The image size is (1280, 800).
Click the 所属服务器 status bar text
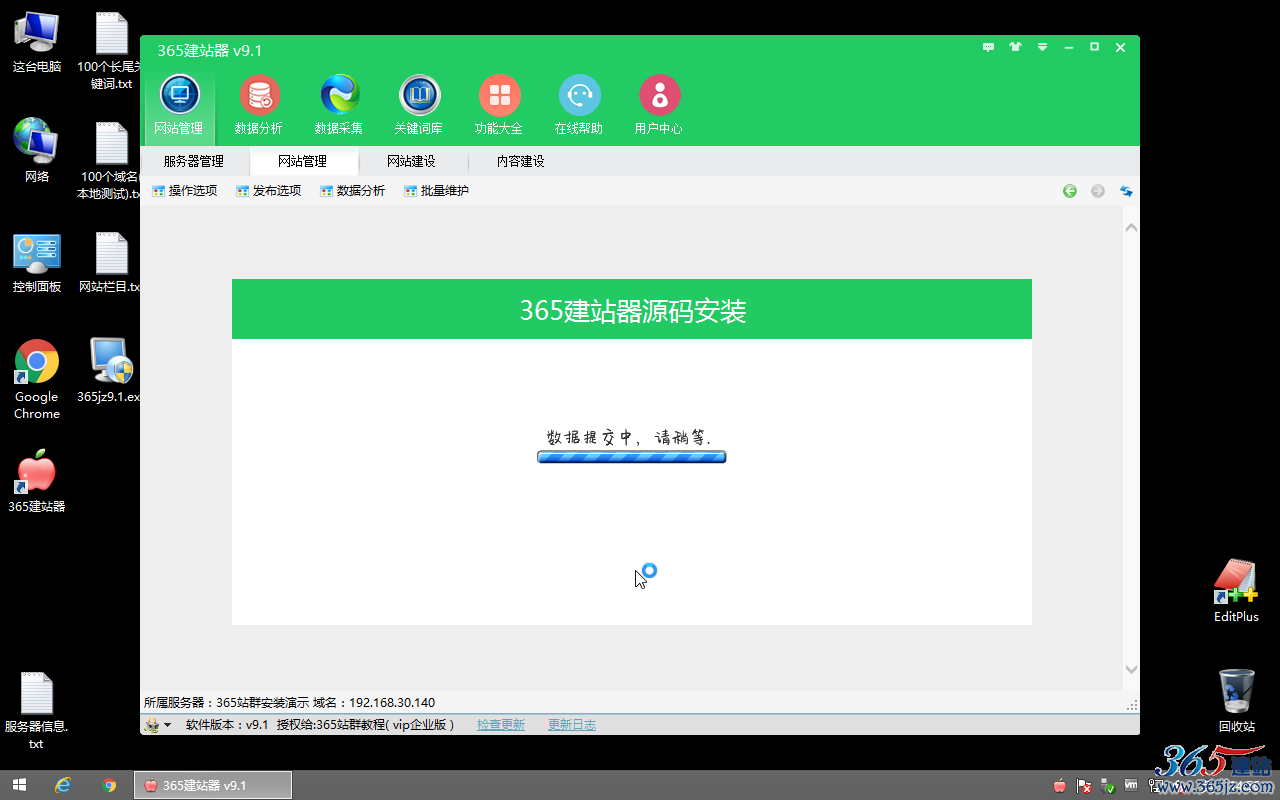pos(290,703)
